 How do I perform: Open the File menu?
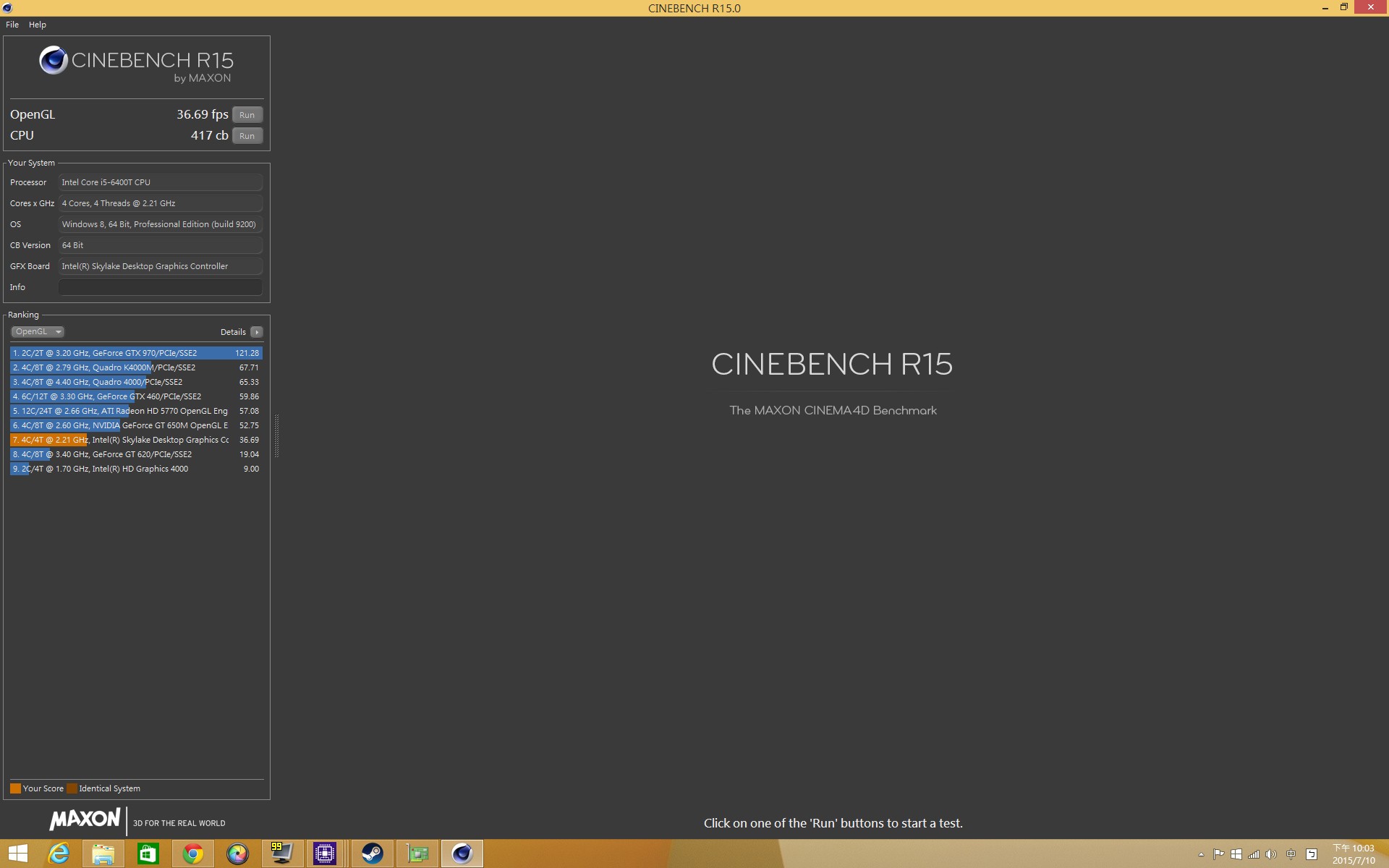point(12,25)
